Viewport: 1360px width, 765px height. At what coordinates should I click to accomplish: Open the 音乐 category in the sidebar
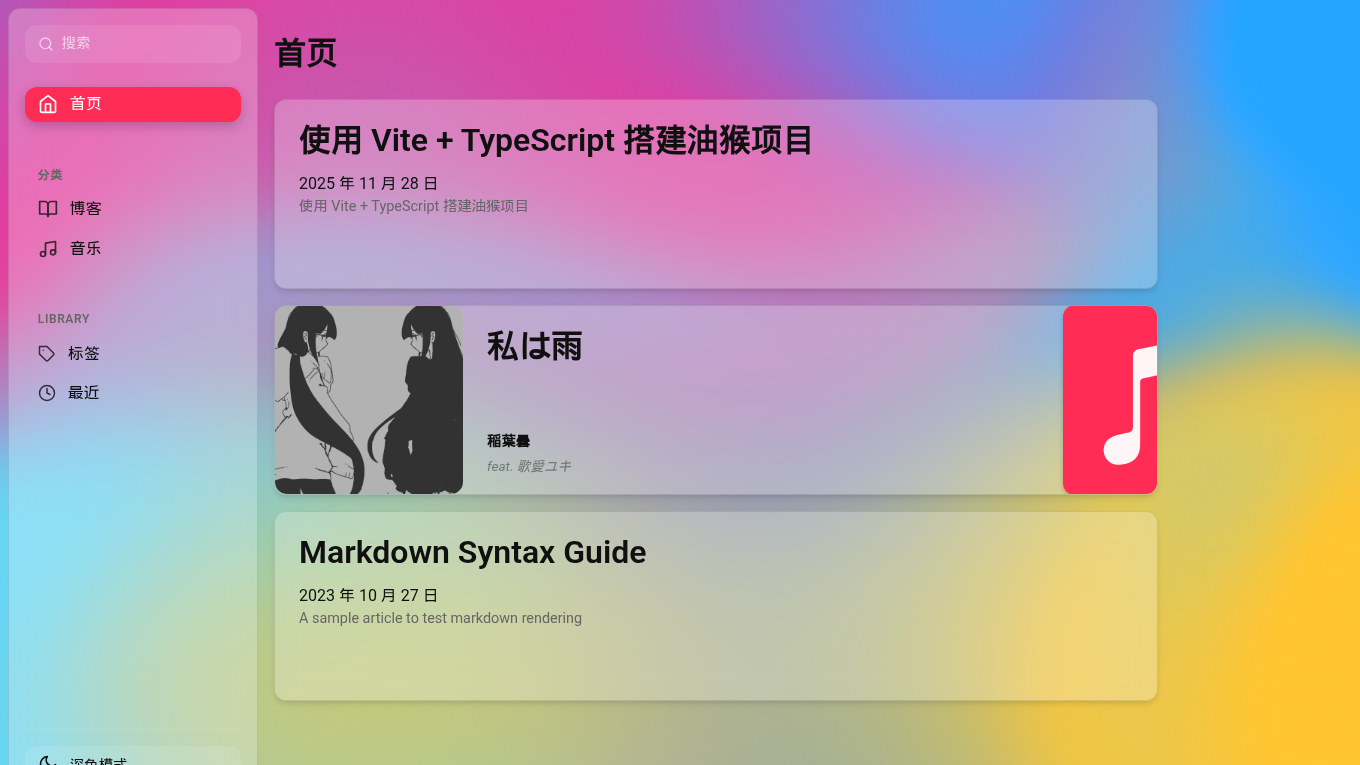click(x=84, y=248)
